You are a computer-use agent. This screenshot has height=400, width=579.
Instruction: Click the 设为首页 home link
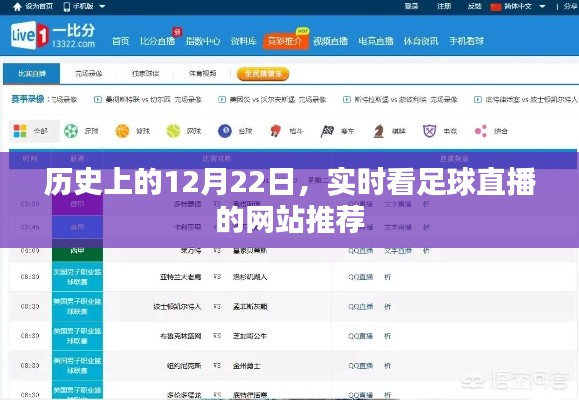(33, 6)
